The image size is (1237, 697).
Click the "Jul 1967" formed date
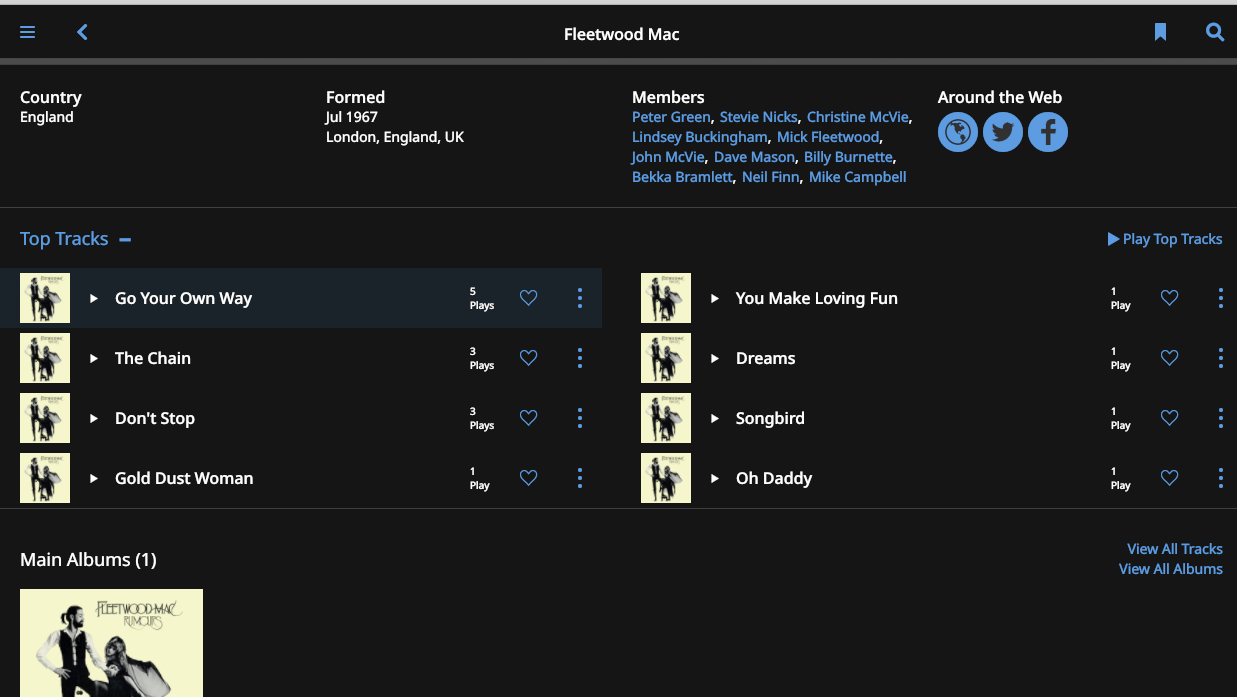[352, 117]
